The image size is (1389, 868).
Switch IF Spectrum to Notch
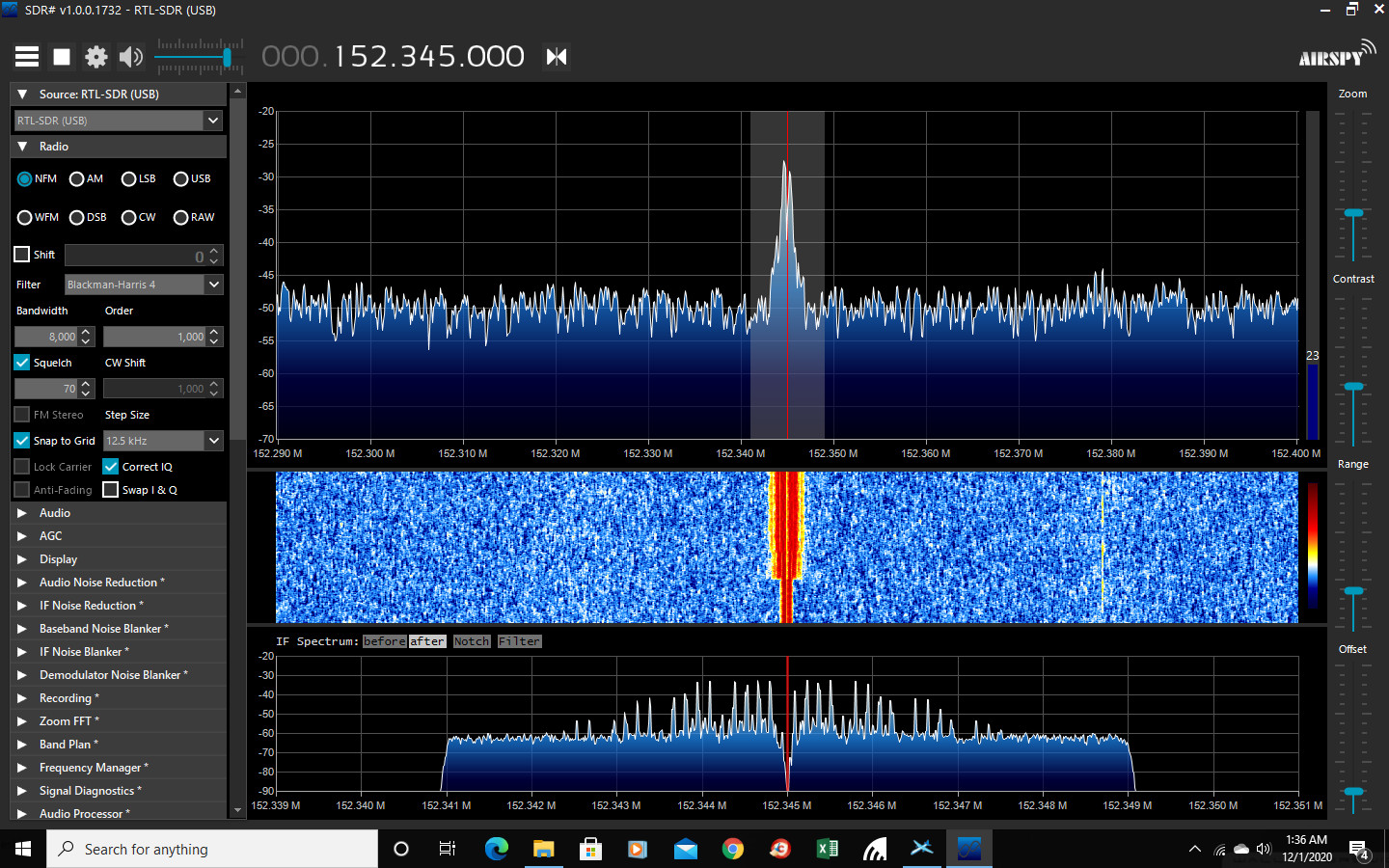472,641
